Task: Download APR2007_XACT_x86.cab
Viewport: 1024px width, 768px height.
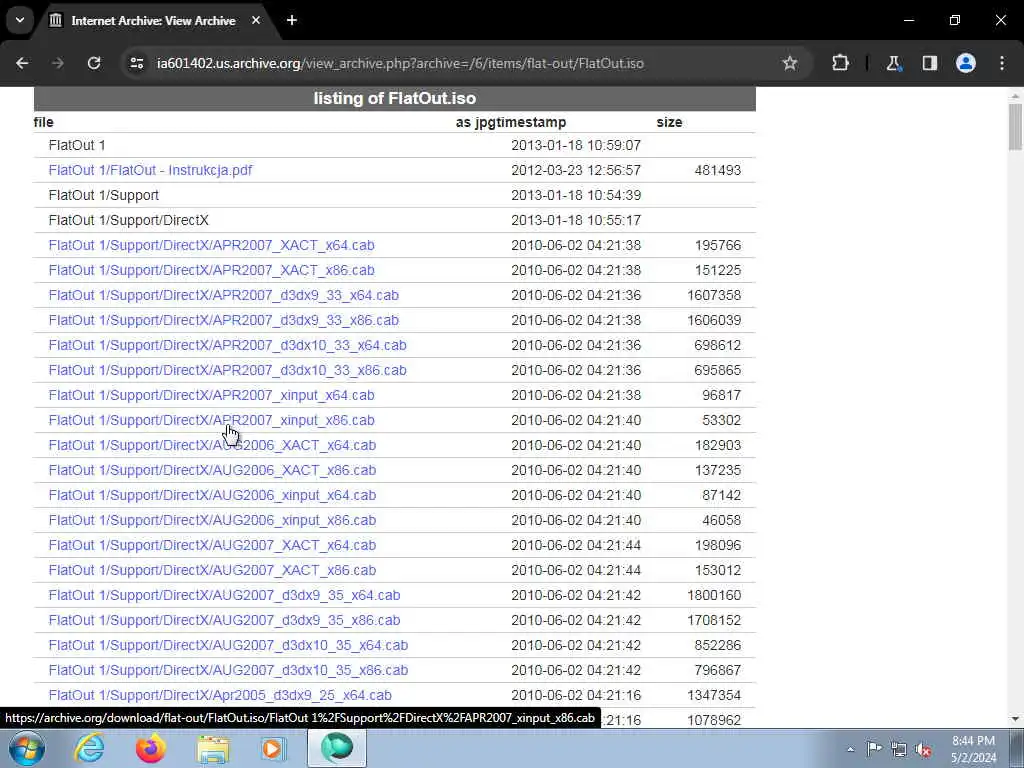Action: (x=212, y=270)
